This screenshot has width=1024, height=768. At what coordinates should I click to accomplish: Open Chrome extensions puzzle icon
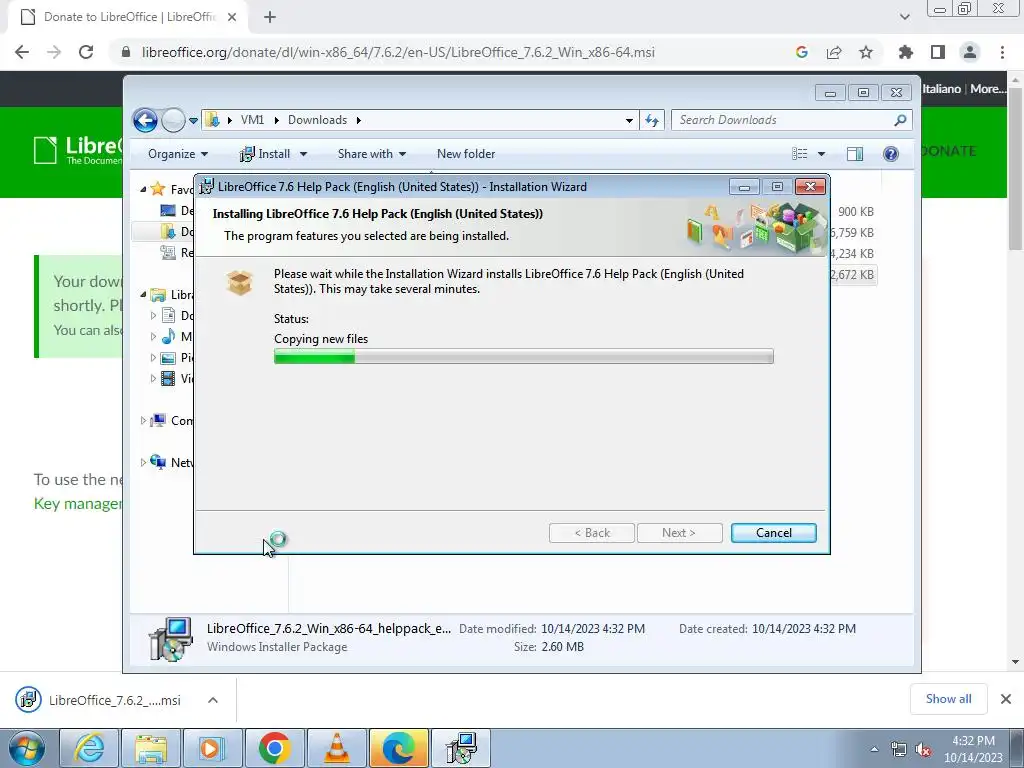click(906, 52)
